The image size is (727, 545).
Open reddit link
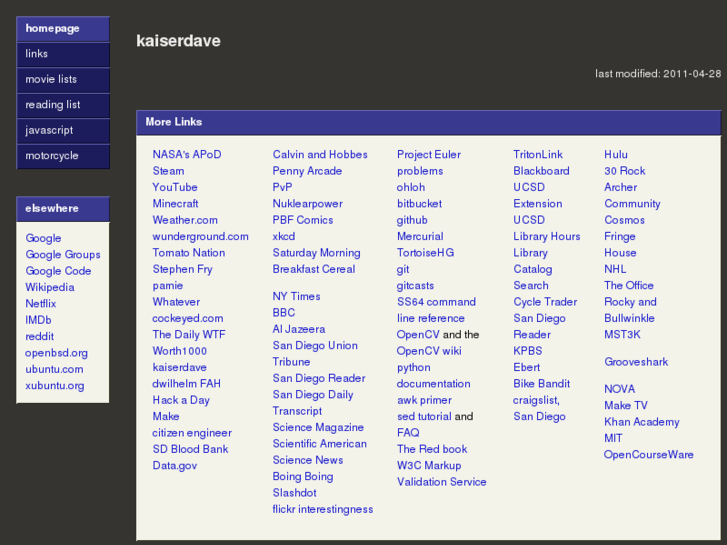pos(39,336)
